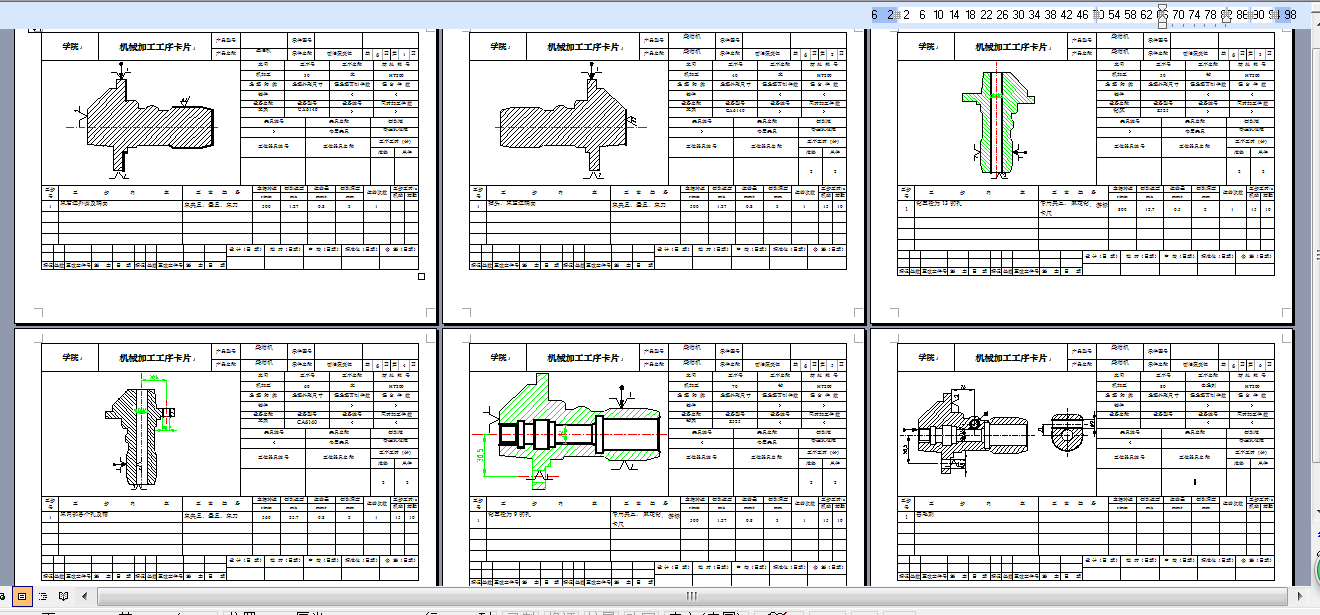Click 学院 cell on top-middle page
The width and height of the screenshot is (1320, 615).
[498, 46]
